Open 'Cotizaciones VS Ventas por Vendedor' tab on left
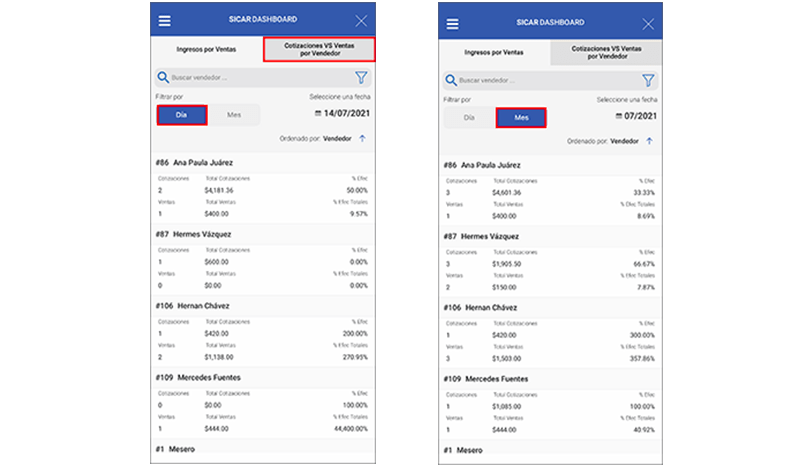 point(318,48)
